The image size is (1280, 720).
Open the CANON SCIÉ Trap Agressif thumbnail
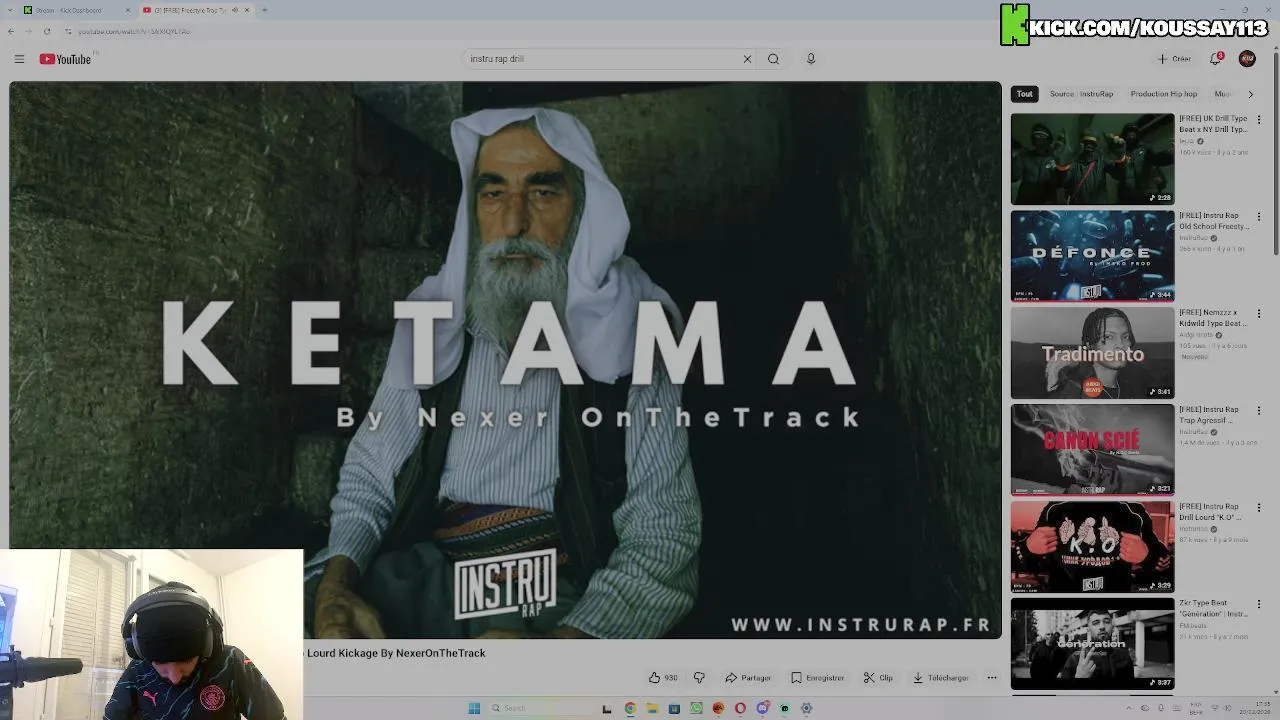point(1092,450)
